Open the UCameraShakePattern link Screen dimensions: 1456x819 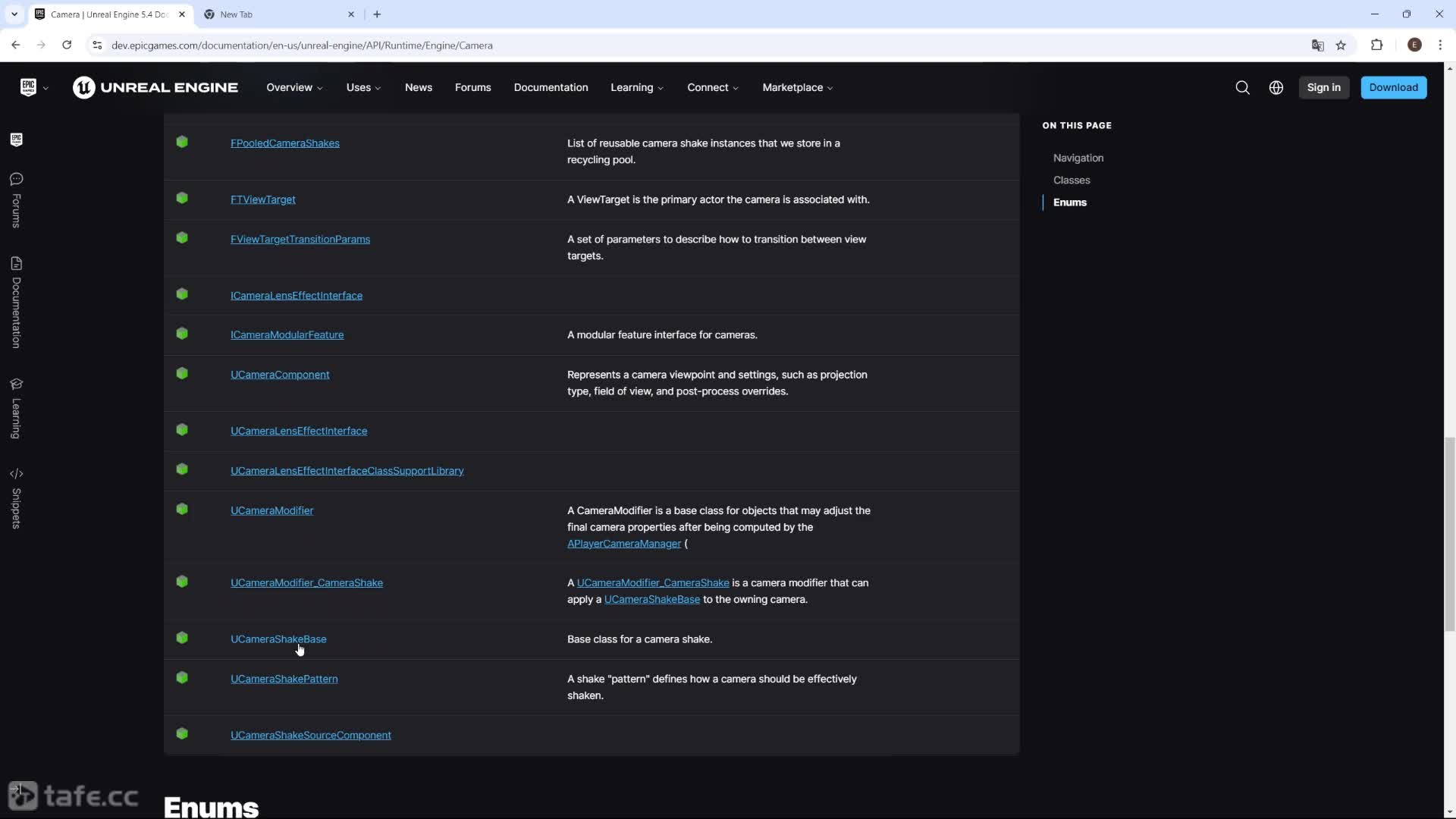pyautogui.click(x=284, y=679)
